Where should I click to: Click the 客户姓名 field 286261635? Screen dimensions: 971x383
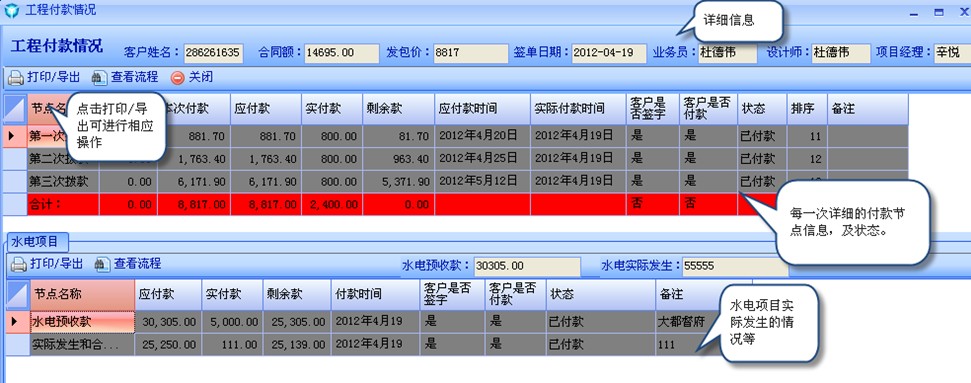tap(214, 53)
